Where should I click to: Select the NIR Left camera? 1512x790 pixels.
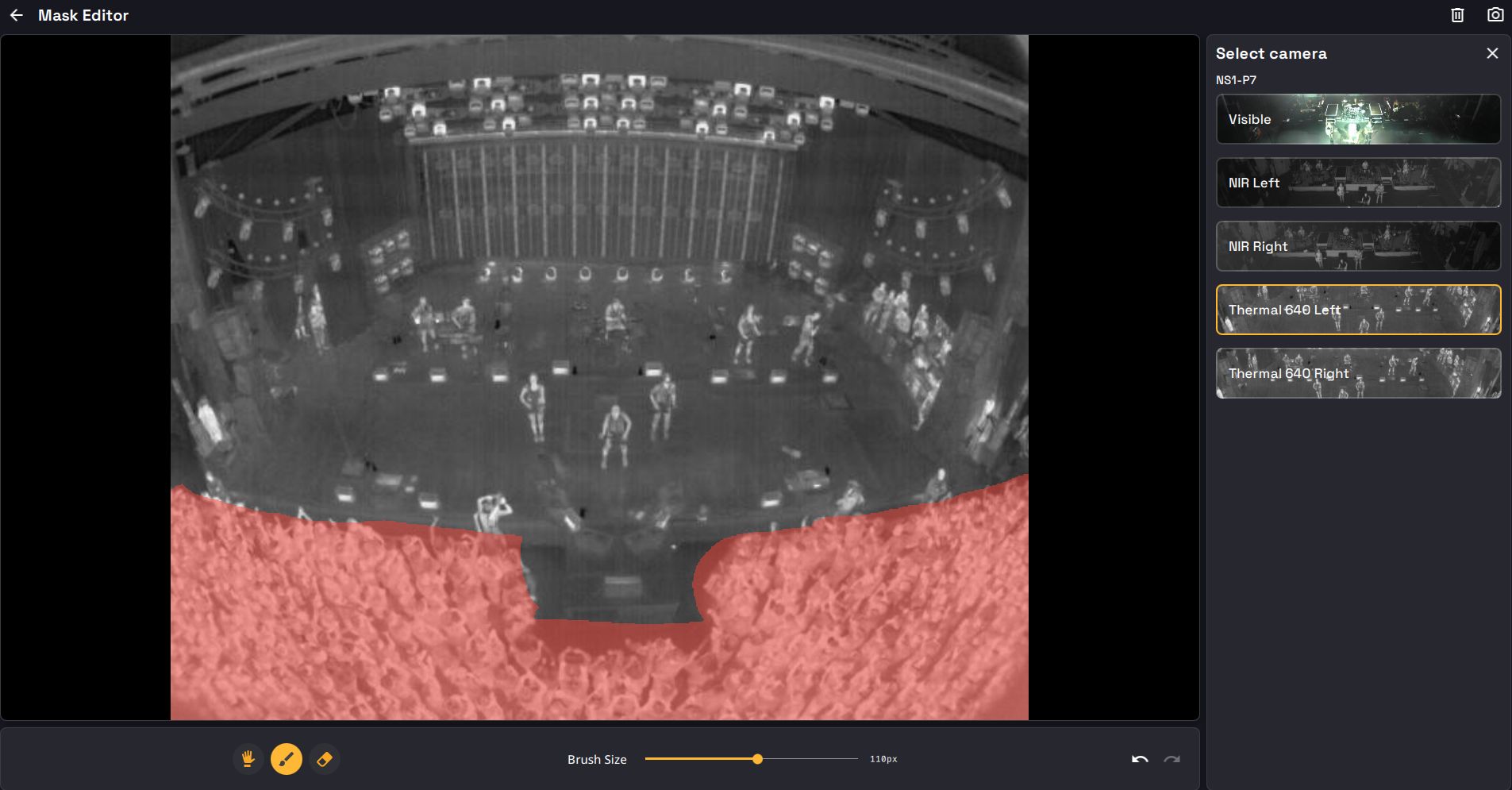click(x=1358, y=183)
